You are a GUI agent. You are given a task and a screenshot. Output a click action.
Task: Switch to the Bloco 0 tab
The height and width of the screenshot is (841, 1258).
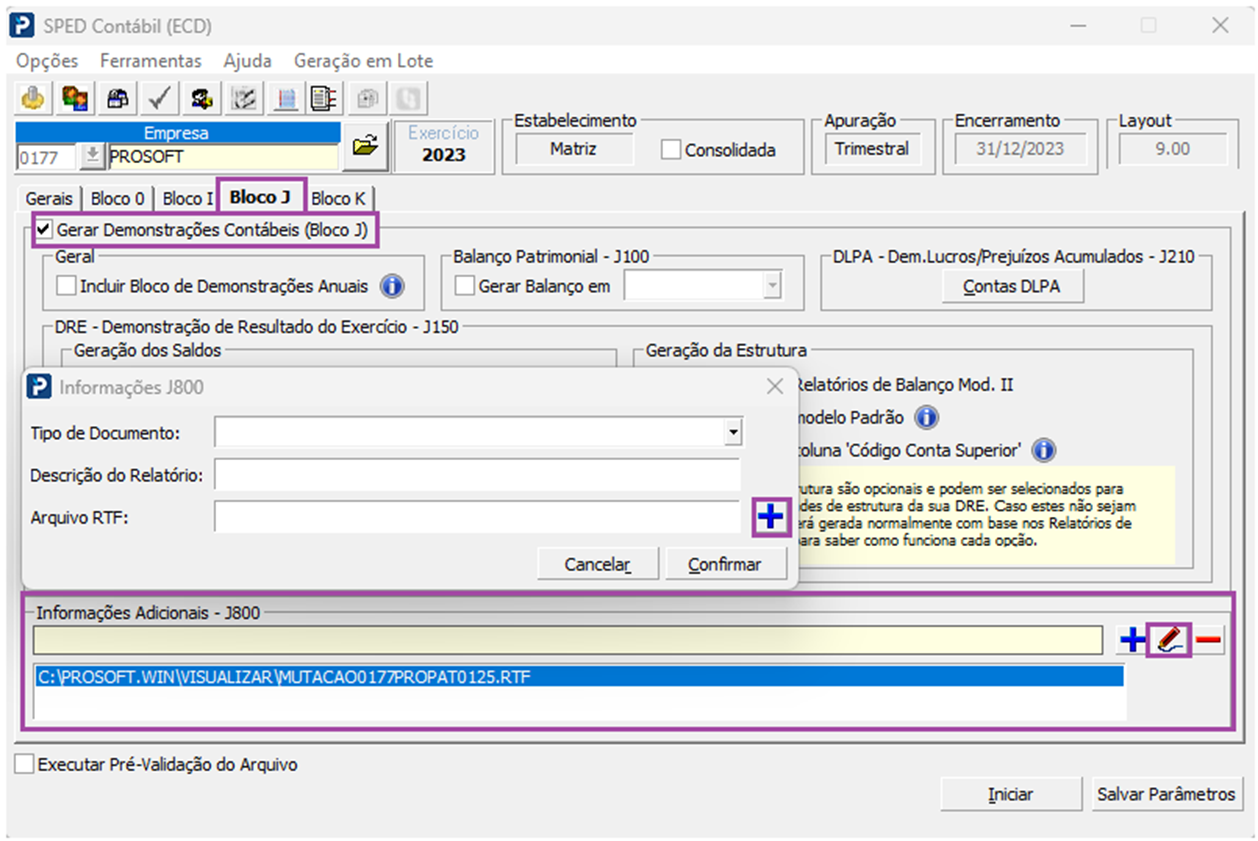pyautogui.click(x=118, y=199)
